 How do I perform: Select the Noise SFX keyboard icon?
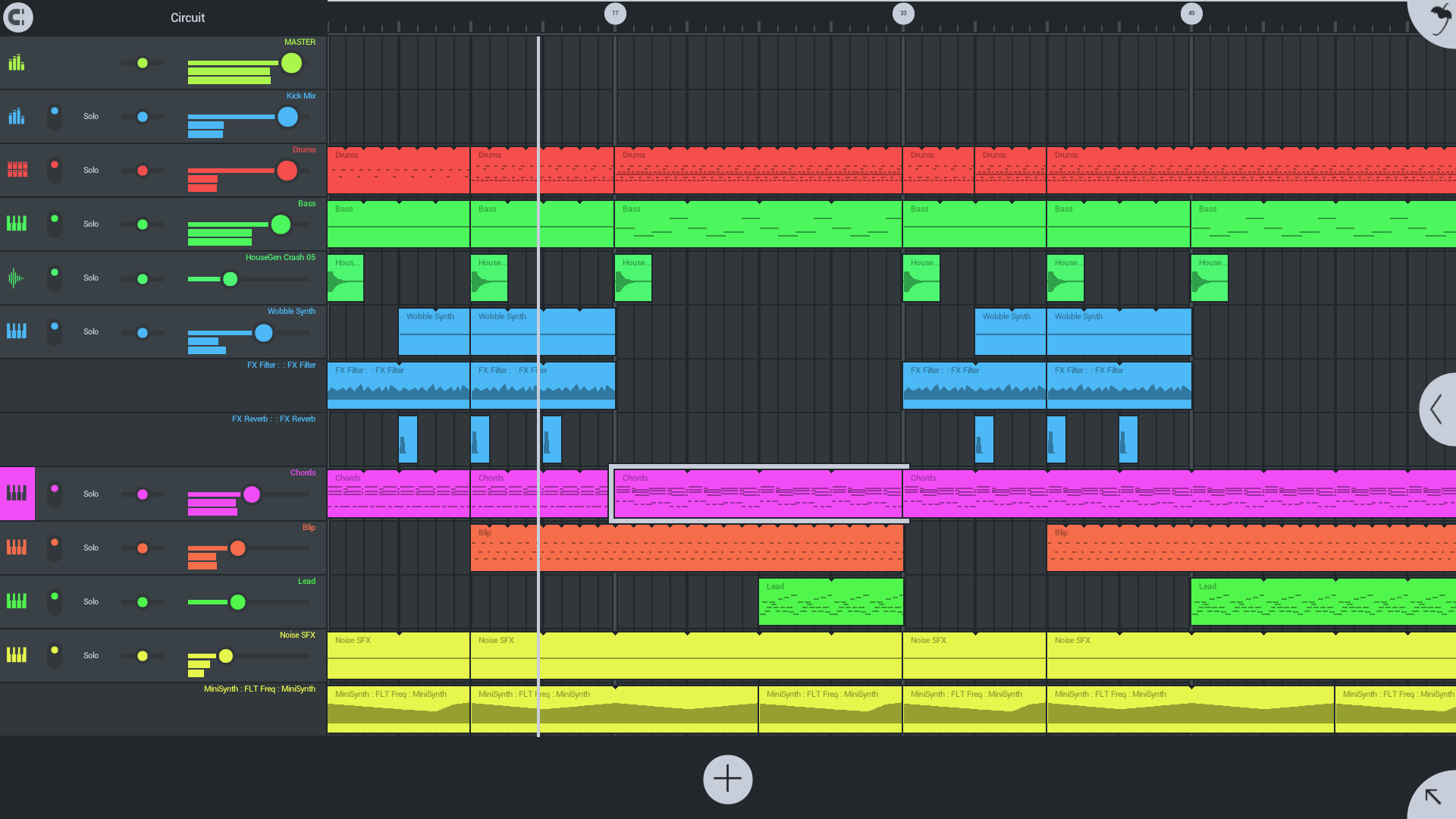[17, 654]
